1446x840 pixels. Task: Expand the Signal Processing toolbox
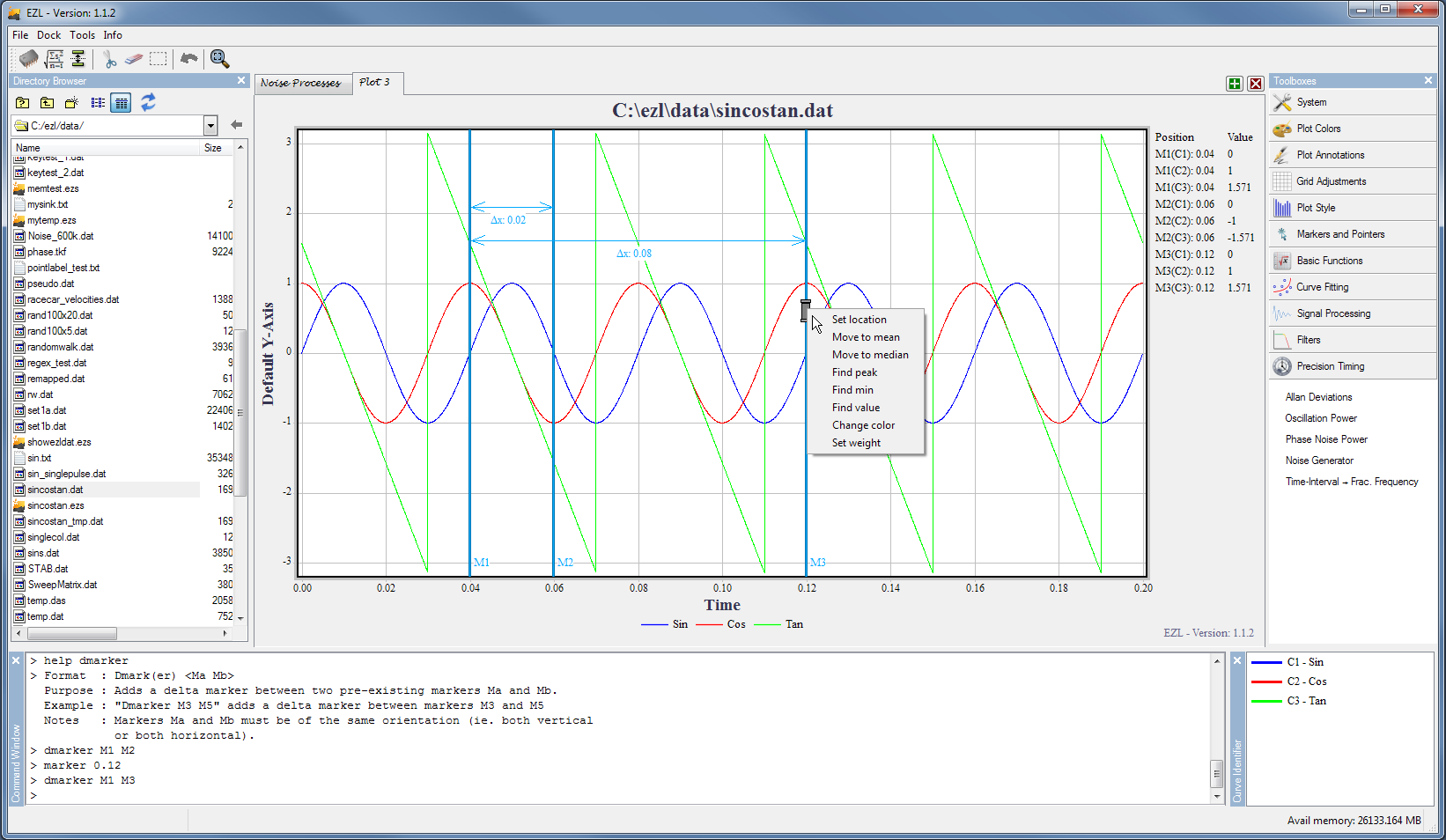(1353, 313)
